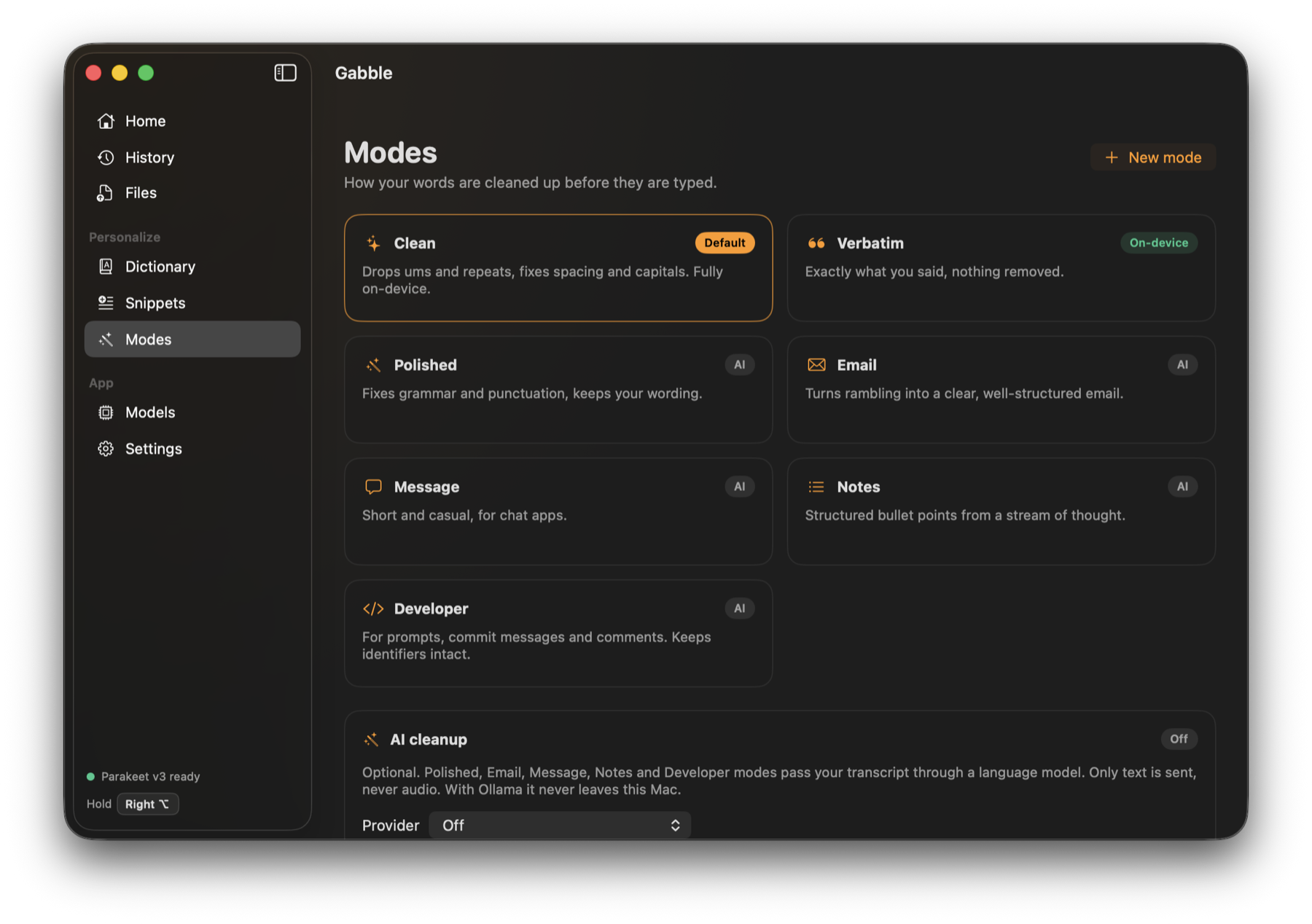Viewport: 1312px width, 924px height.
Task: Select the Verbatim mode title
Action: click(x=870, y=243)
